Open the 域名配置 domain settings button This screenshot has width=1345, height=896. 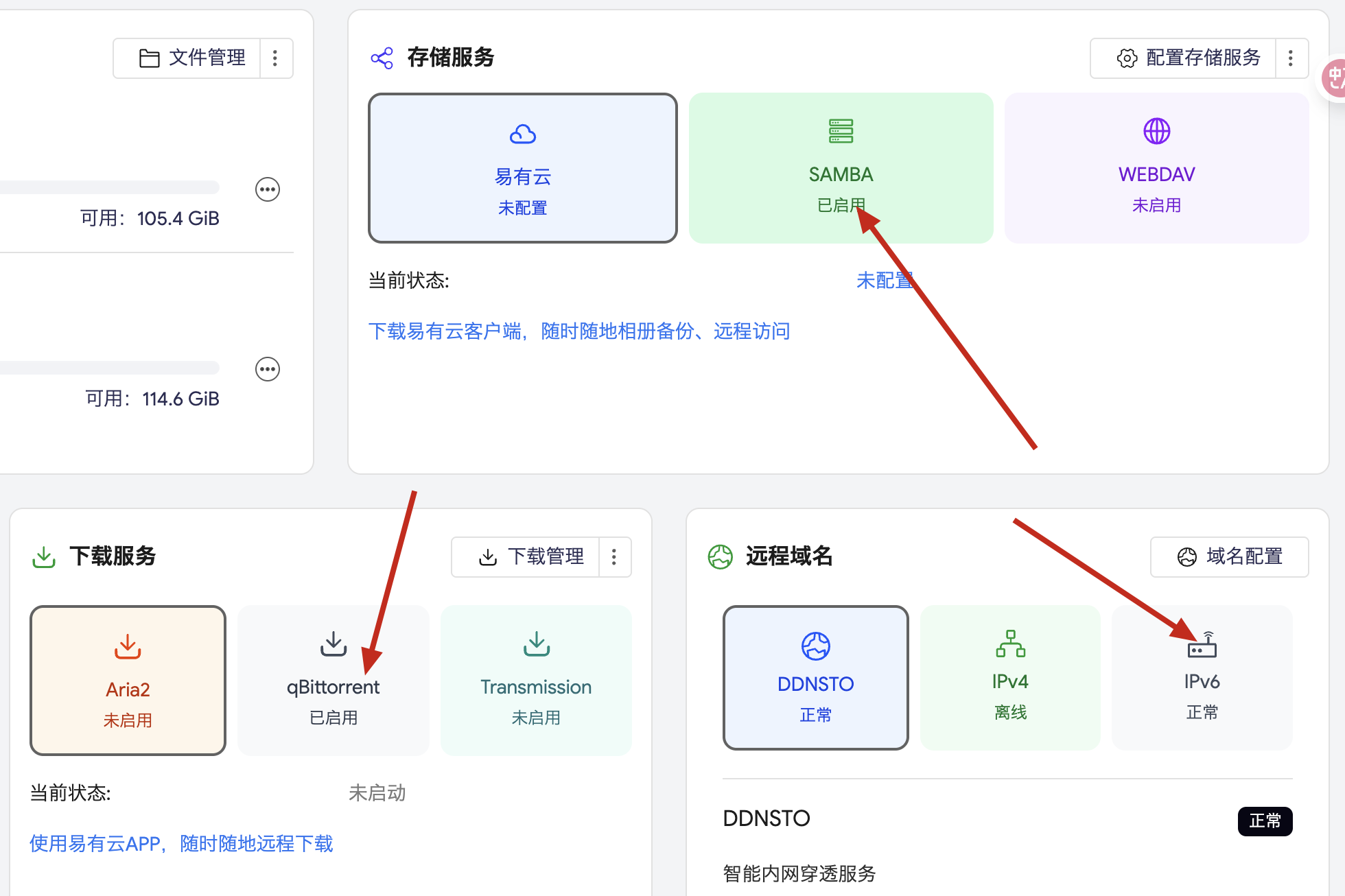[x=1230, y=556]
